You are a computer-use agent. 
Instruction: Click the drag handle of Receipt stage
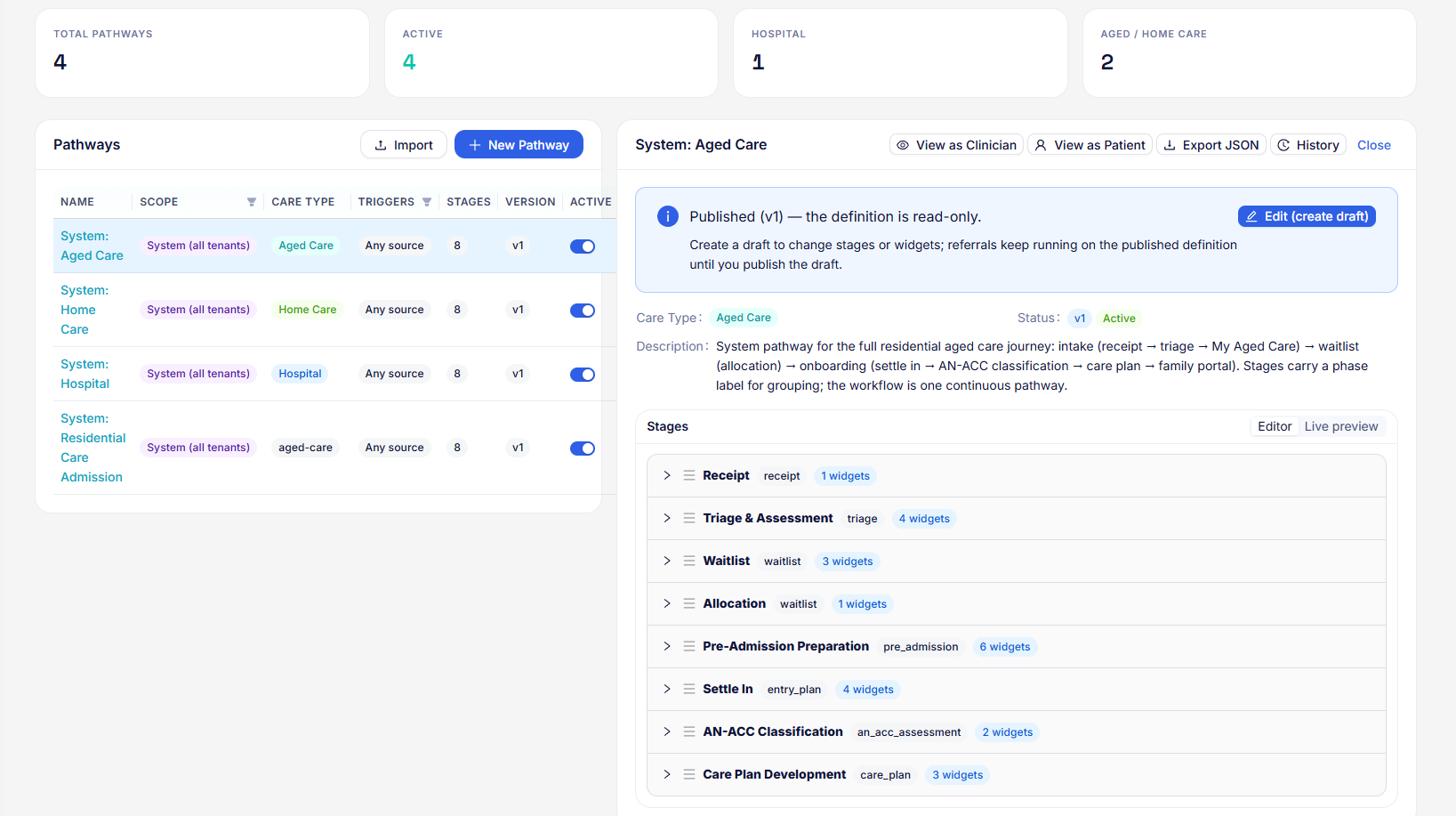[689, 475]
